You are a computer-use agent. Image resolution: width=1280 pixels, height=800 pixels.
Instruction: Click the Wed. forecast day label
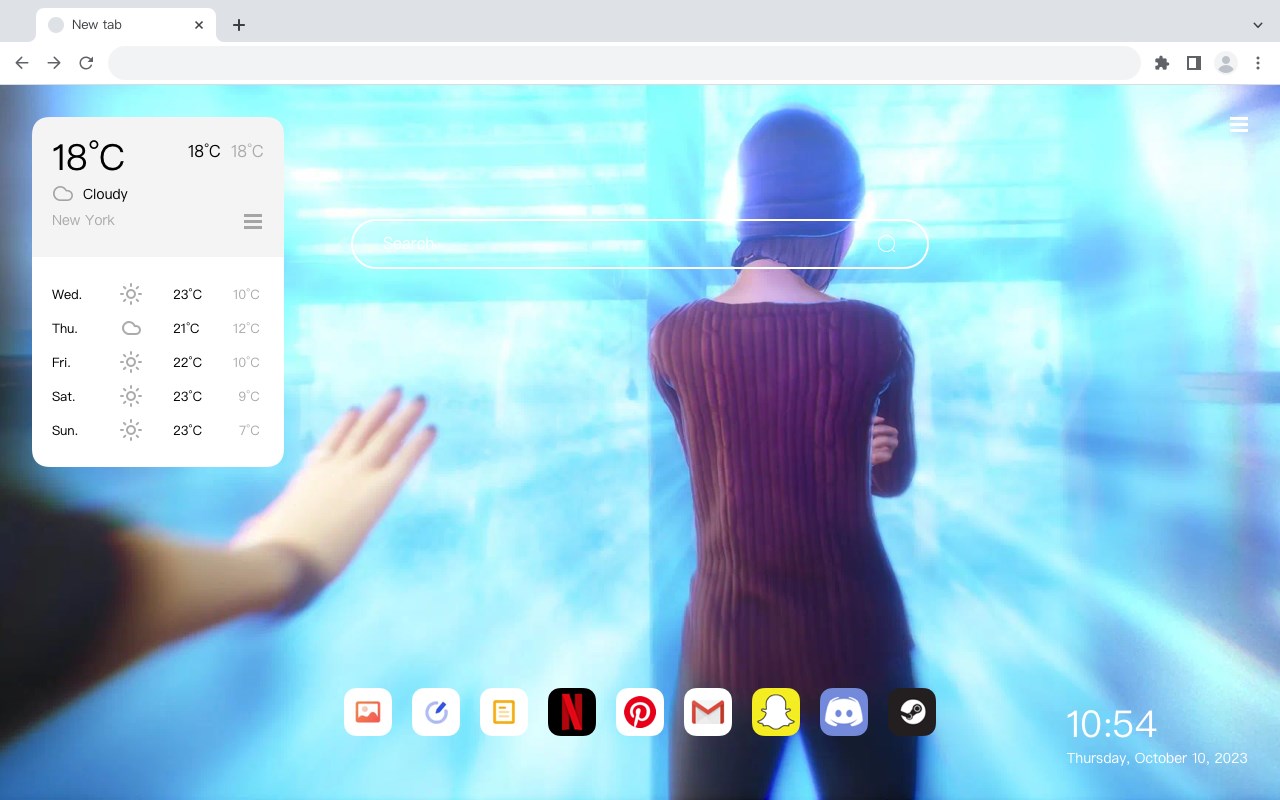tap(67, 294)
